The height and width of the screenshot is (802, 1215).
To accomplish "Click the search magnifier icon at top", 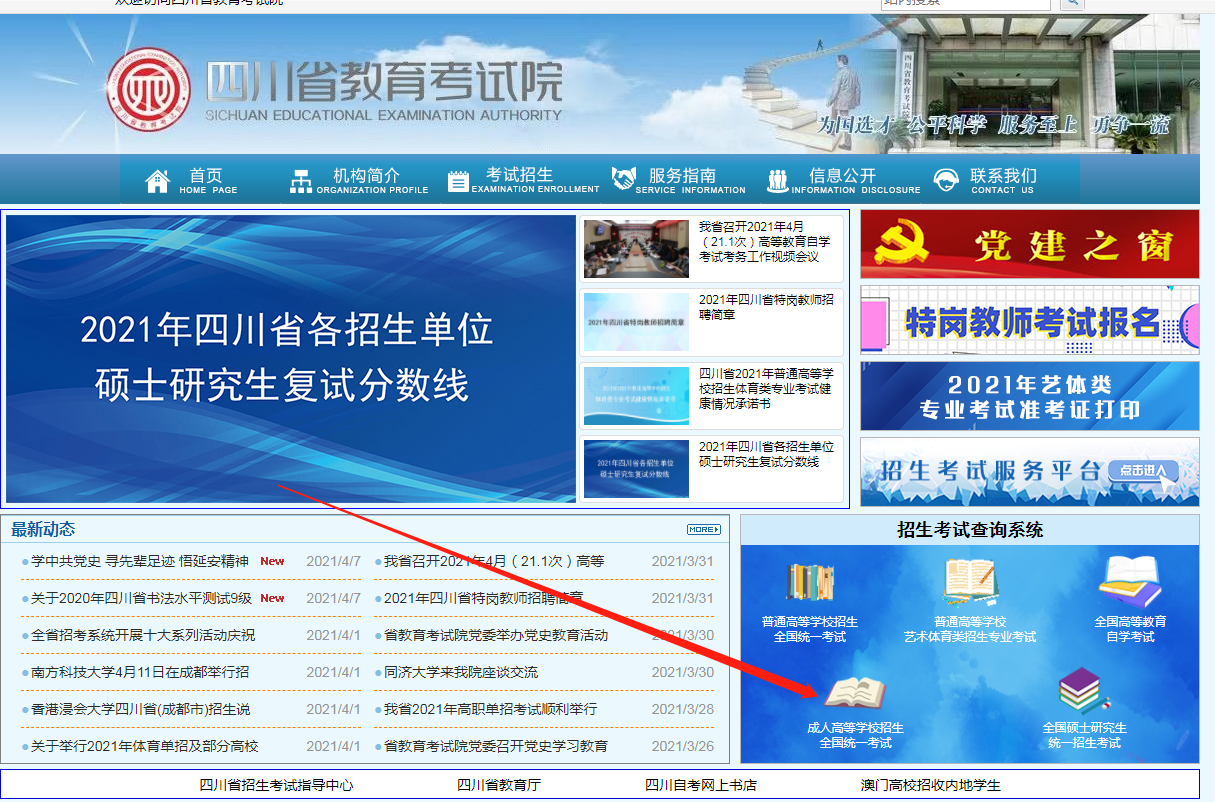I will 1072,4.
